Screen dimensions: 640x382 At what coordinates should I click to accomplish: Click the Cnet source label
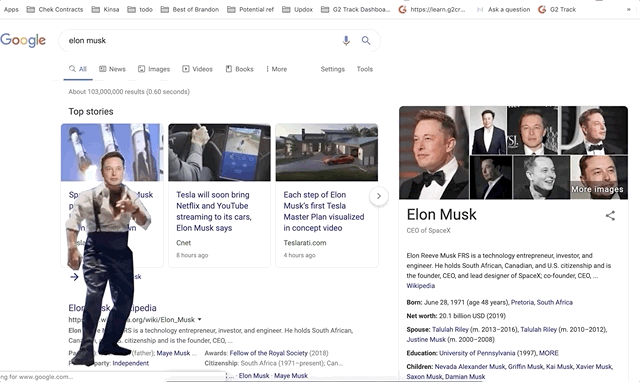[183, 243]
